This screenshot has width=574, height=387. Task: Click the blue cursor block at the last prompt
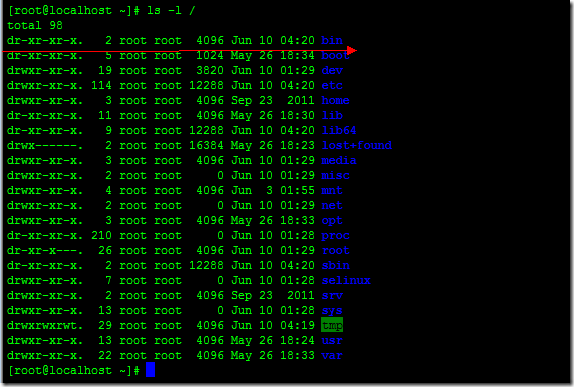click(x=150, y=370)
